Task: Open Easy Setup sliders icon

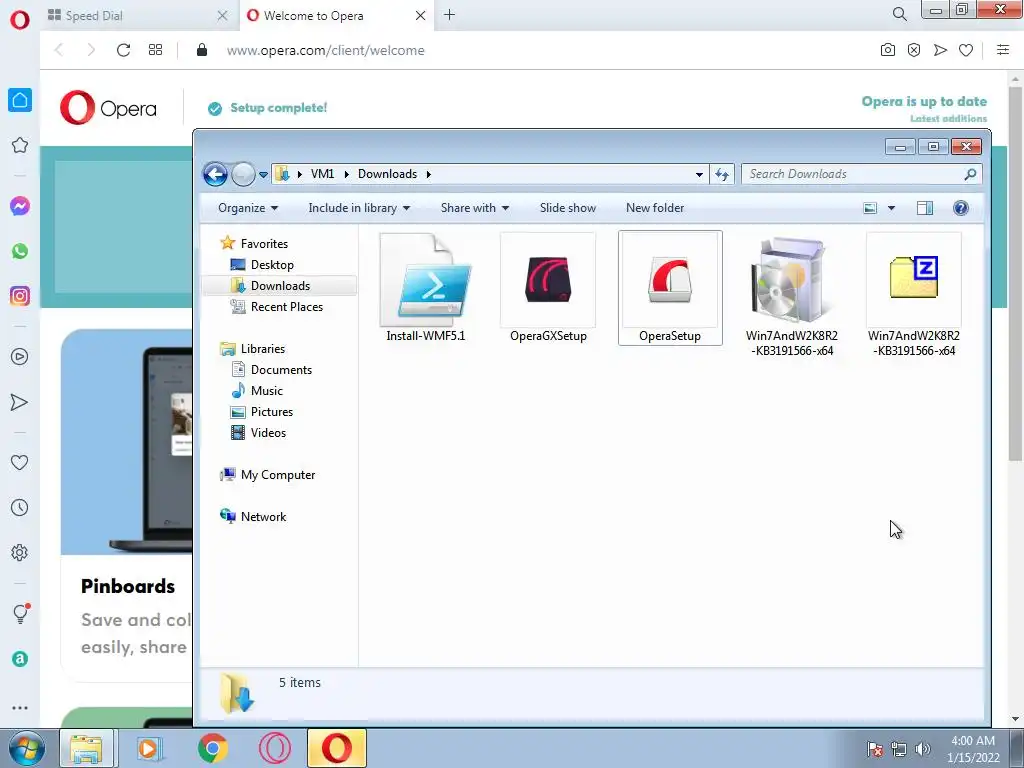Action: [x=1003, y=50]
